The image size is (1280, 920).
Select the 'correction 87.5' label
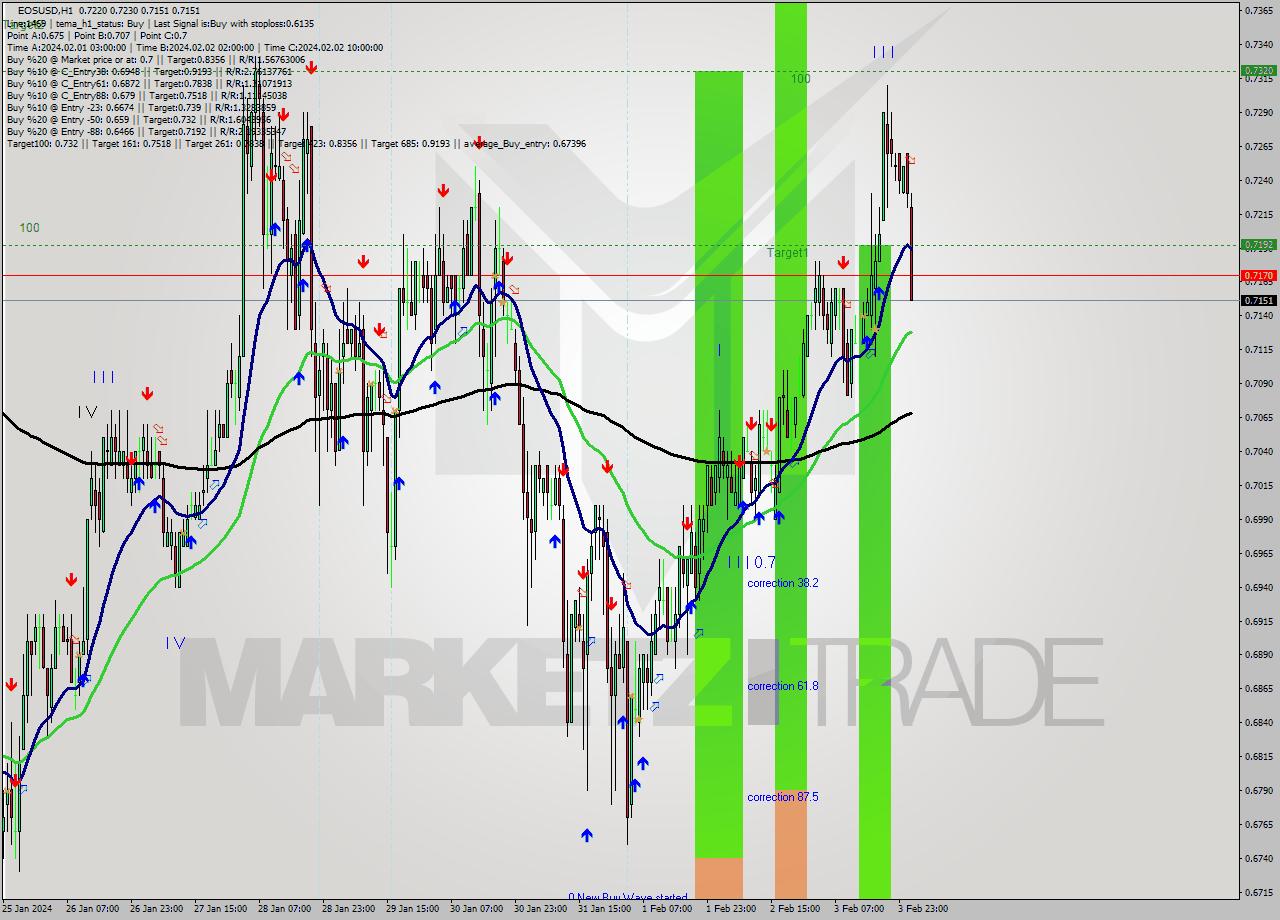coord(783,797)
